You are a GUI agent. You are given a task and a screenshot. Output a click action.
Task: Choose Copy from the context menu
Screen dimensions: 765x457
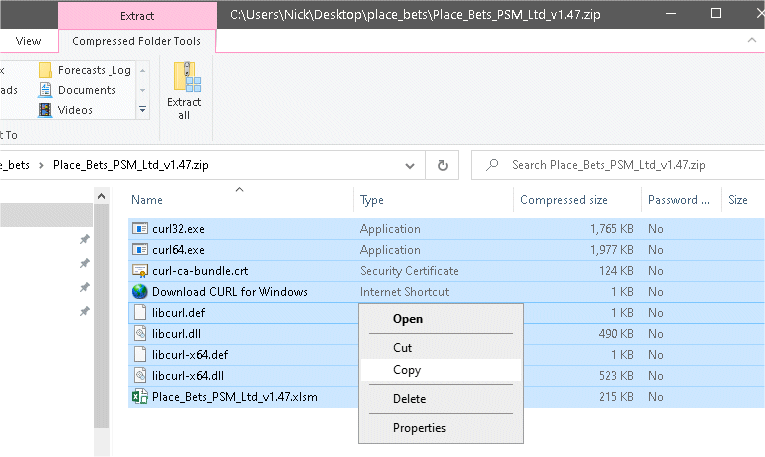(407, 370)
